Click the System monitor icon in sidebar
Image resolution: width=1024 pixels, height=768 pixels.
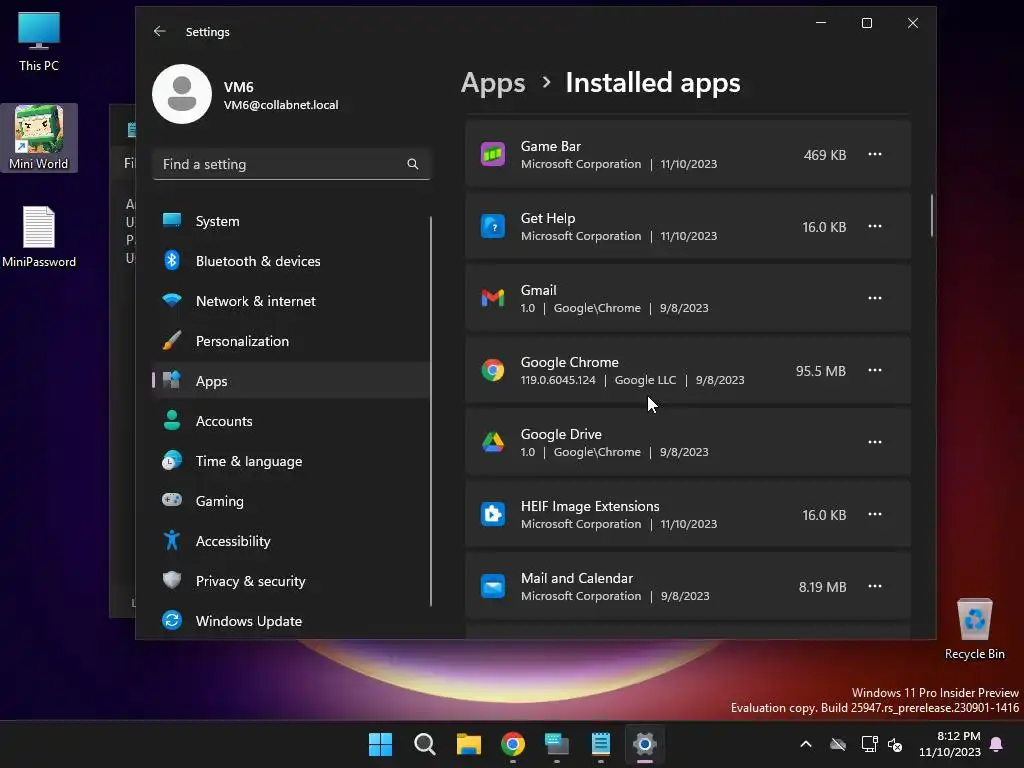(172, 220)
